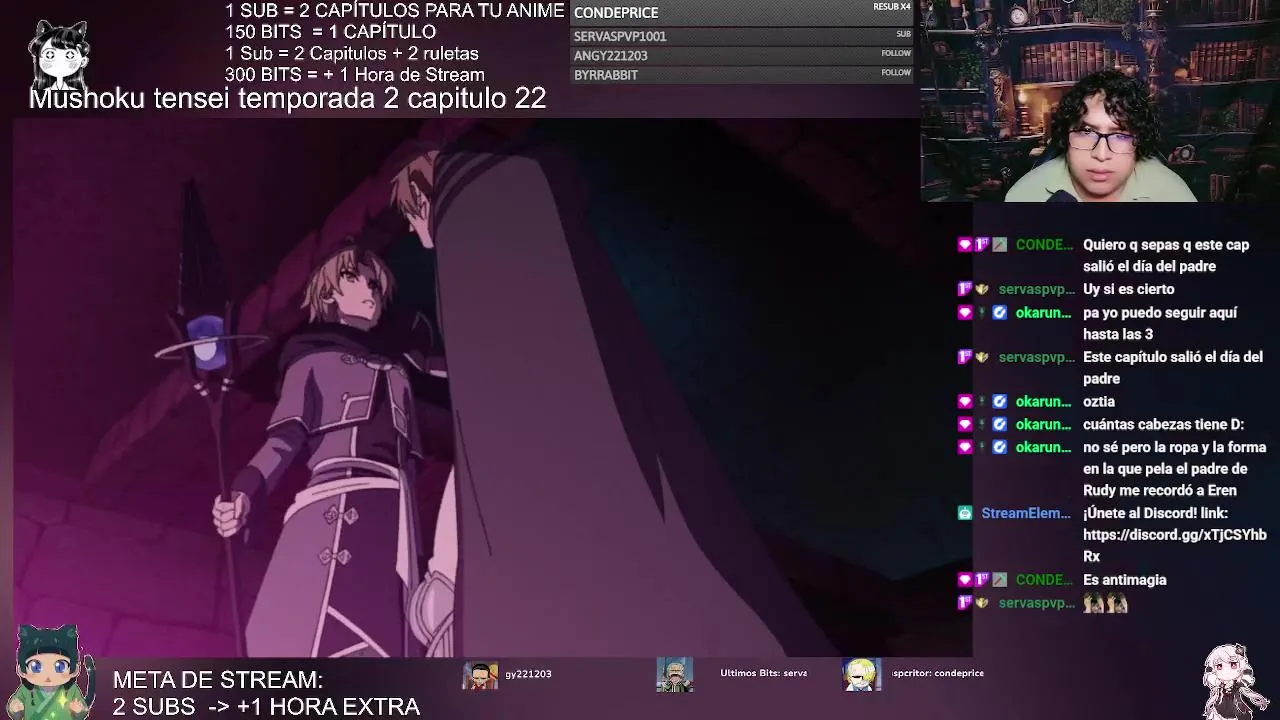Click 'cuántas cabezas tiene D:' chat message
The width and height of the screenshot is (1280, 720).
(x=1163, y=425)
